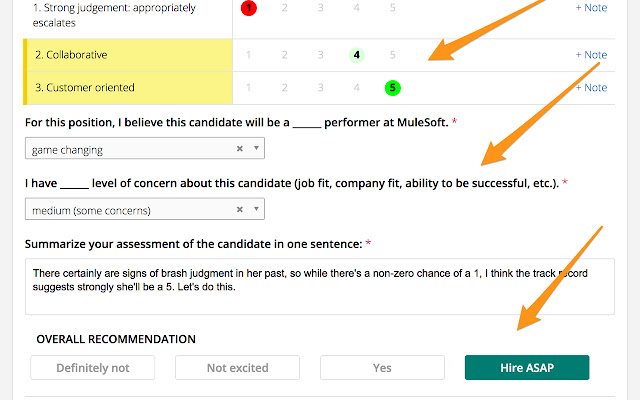Add a note to Collaborative row
640x400 pixels.
click(591, 55)
